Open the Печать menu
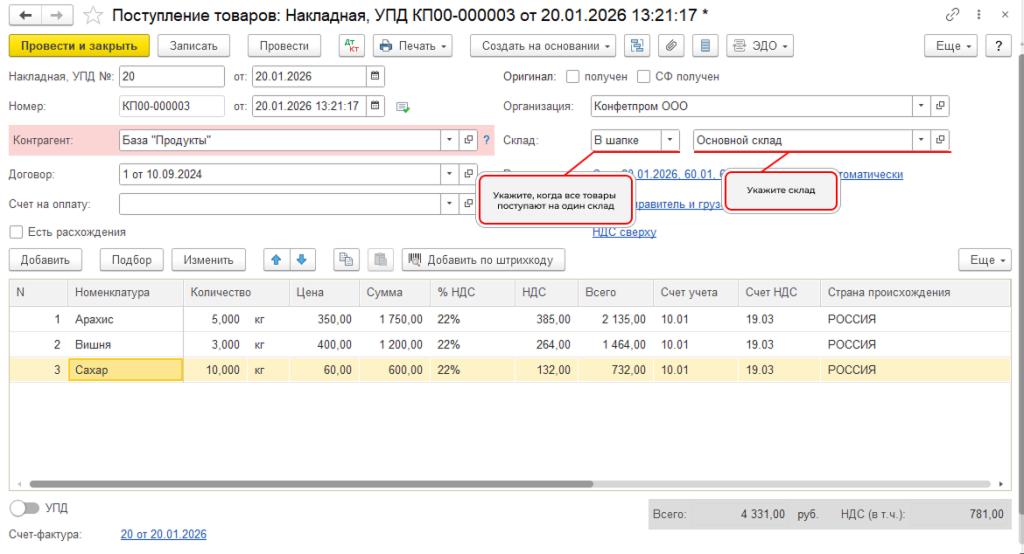Screen dimensions: 1024x554 413,46
